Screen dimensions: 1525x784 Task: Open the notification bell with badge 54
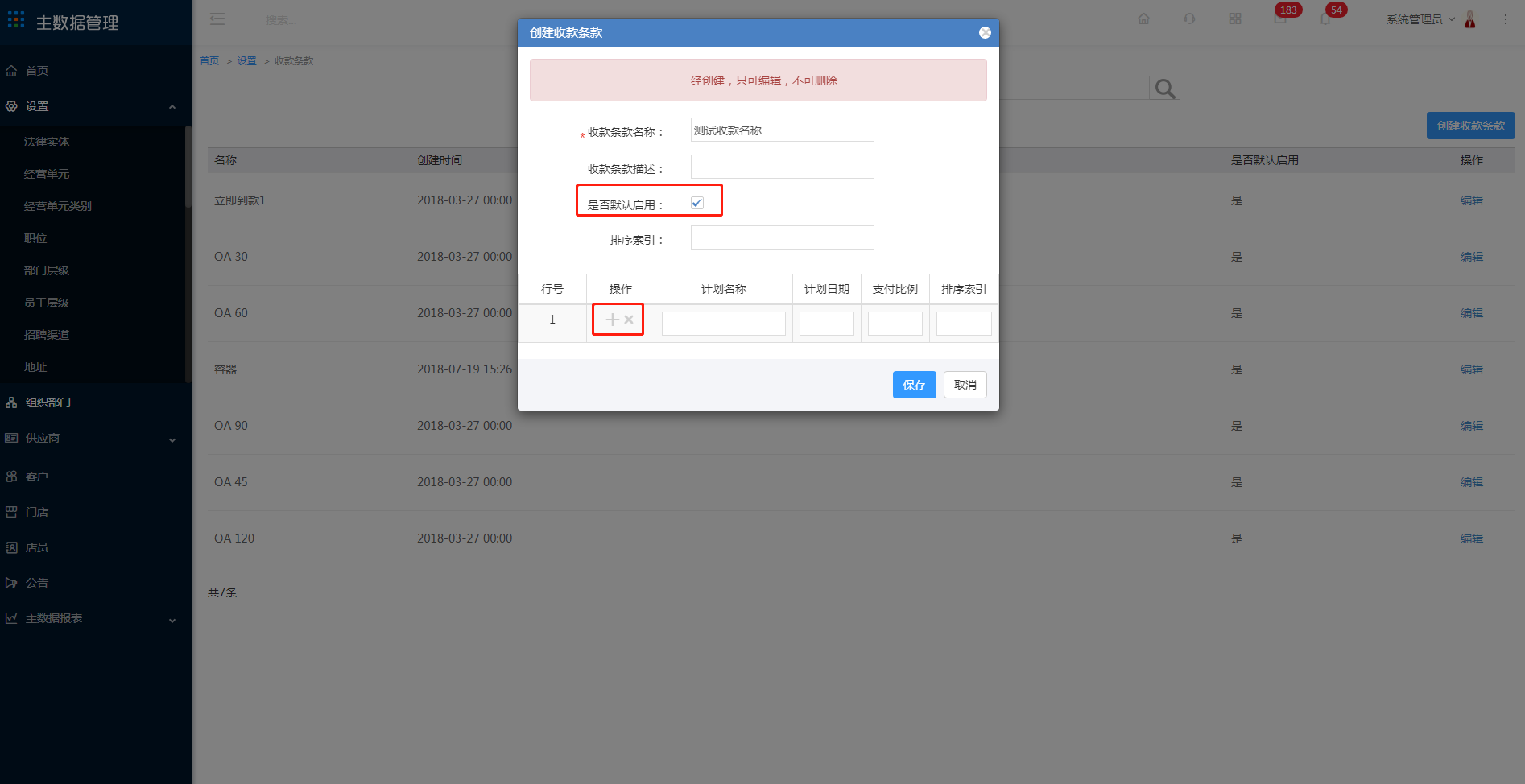click(1325, 19)
